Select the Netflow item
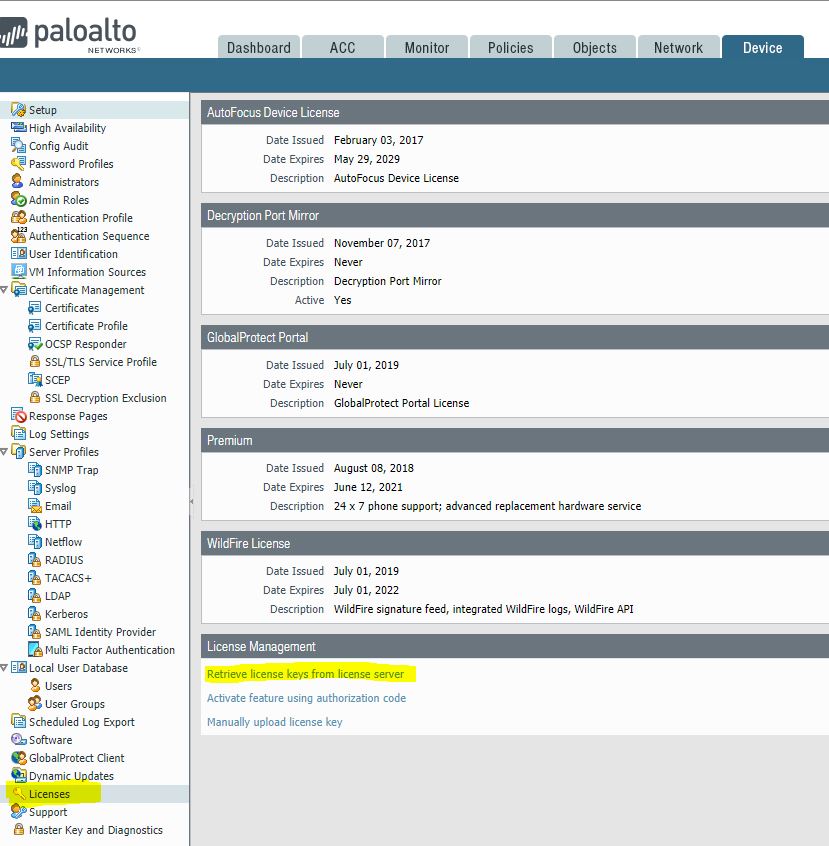This screenshot has height=846, width=829. tap(63, 542)
